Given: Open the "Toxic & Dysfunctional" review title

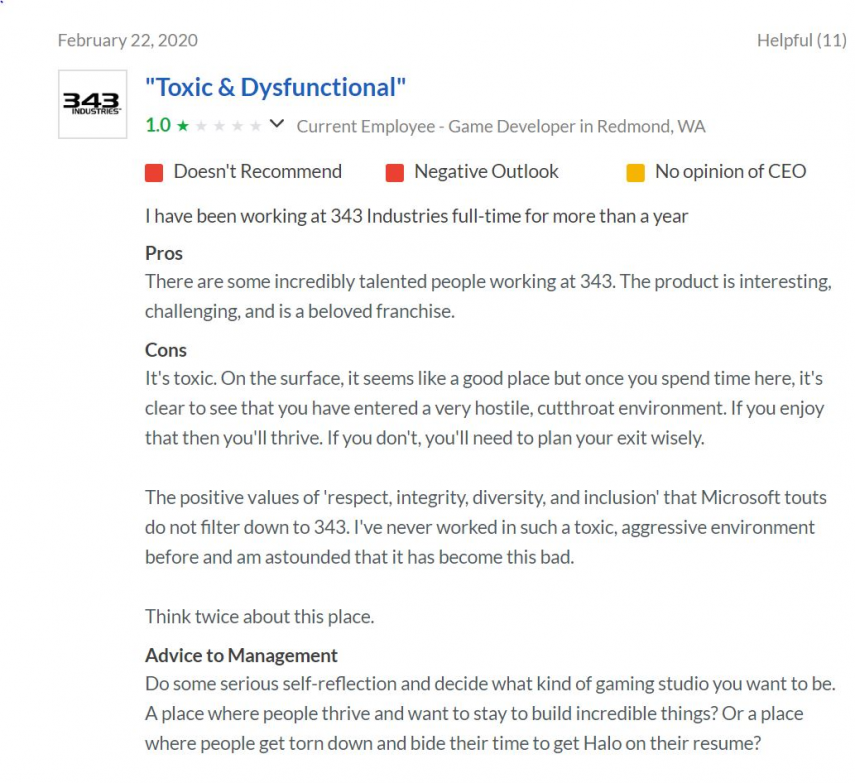Looking at the screenshot, I should pos(275,87).
